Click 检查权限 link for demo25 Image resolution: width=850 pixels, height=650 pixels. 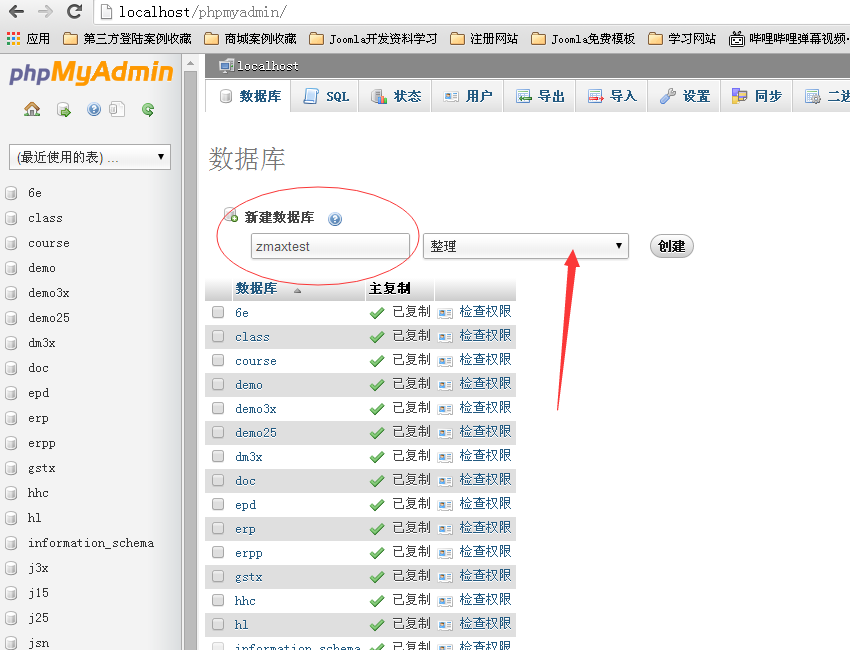point(485,432)
